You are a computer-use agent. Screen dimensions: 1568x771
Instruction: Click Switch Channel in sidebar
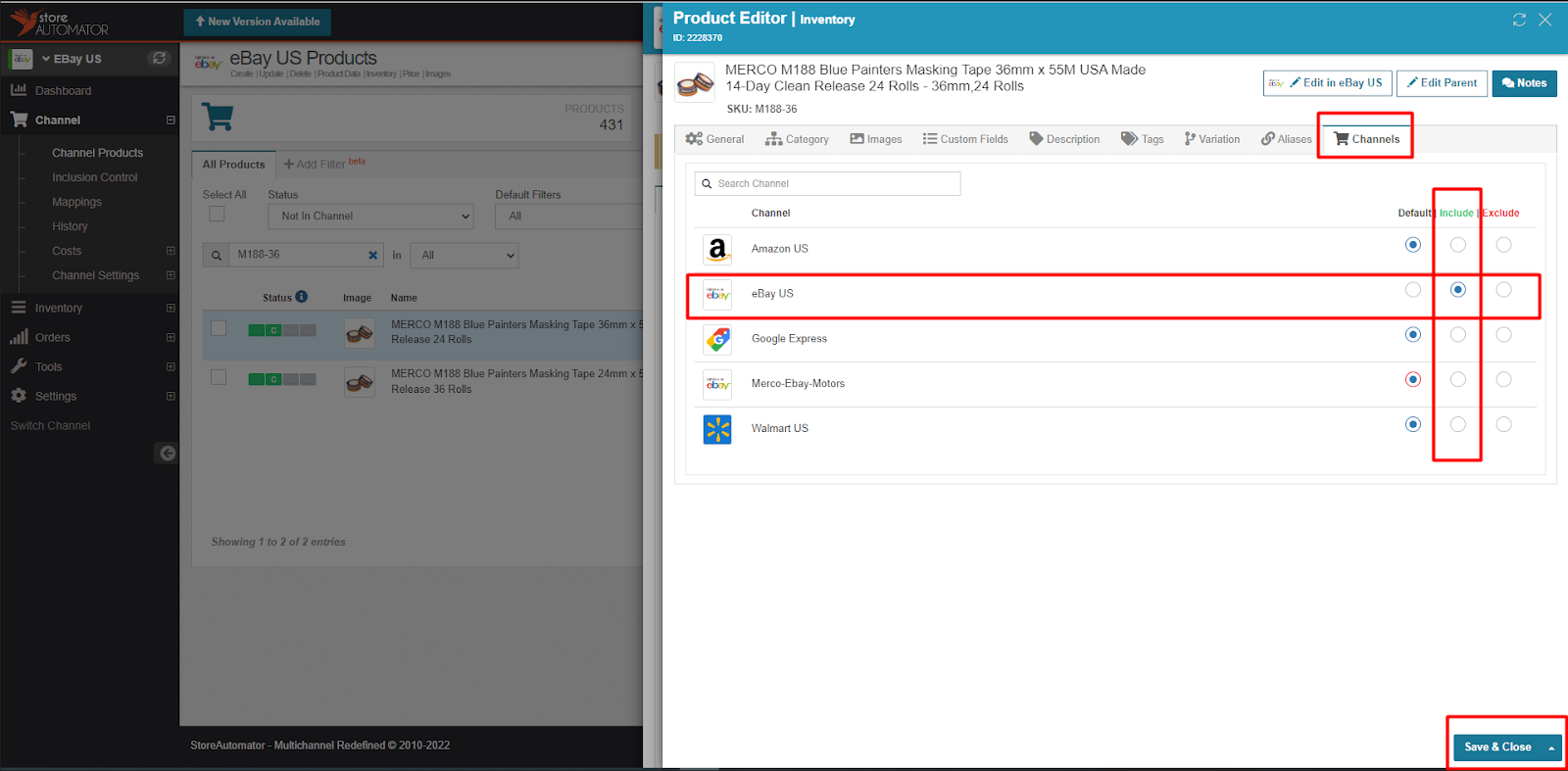tap(50, 425)
